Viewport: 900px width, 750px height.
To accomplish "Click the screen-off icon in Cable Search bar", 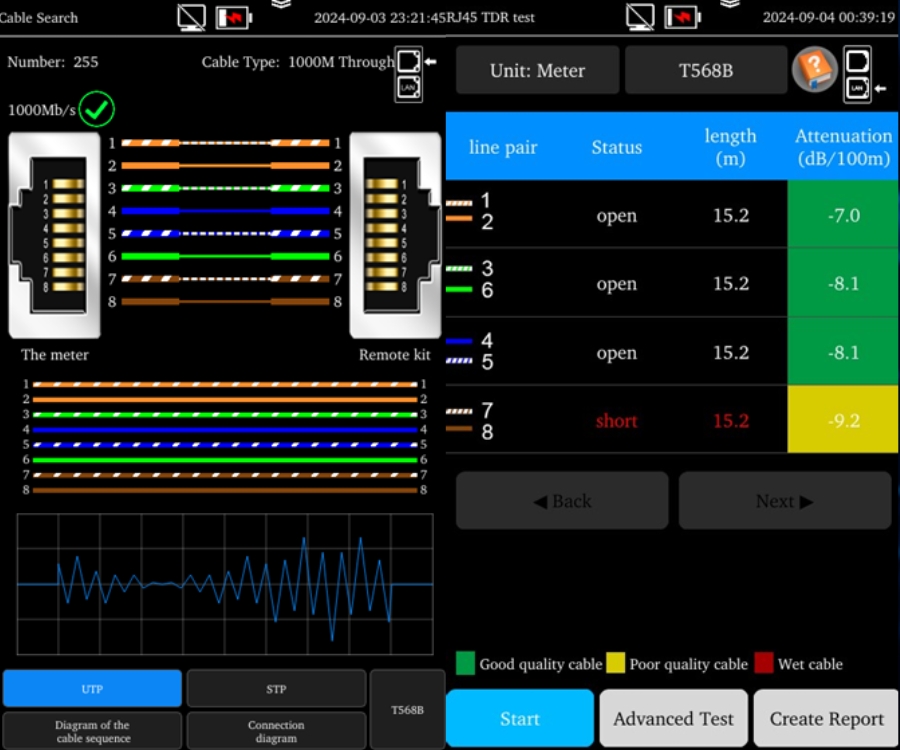I will click(191, 17).
